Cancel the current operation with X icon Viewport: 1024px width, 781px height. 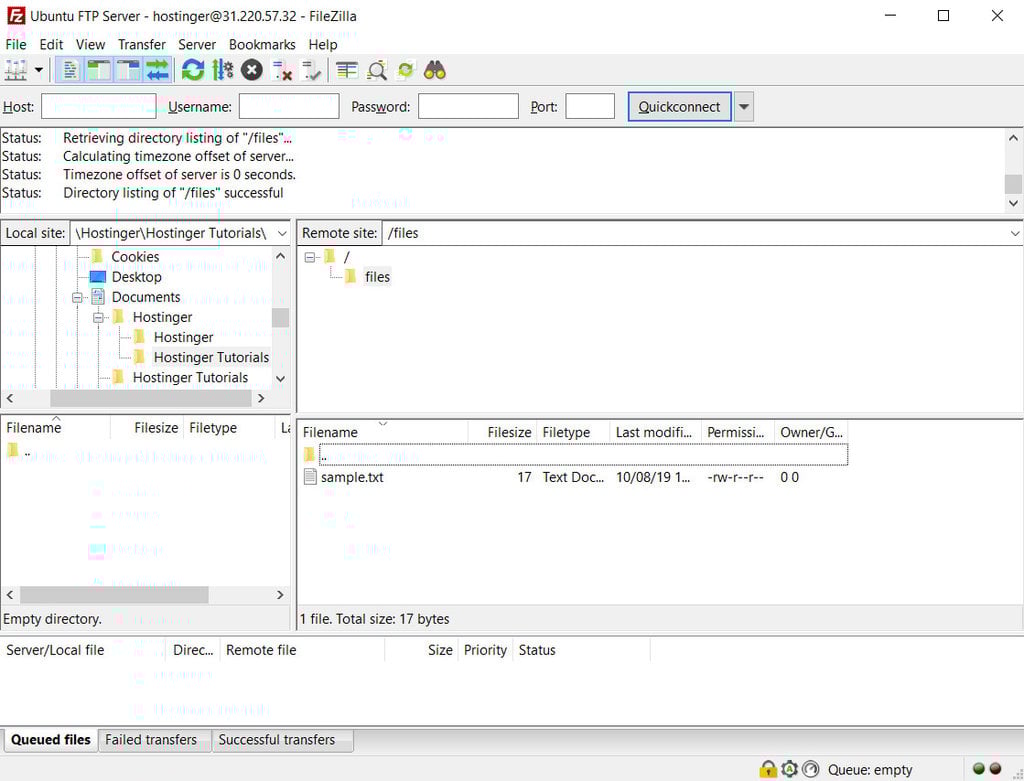click(x=252, y=70)
